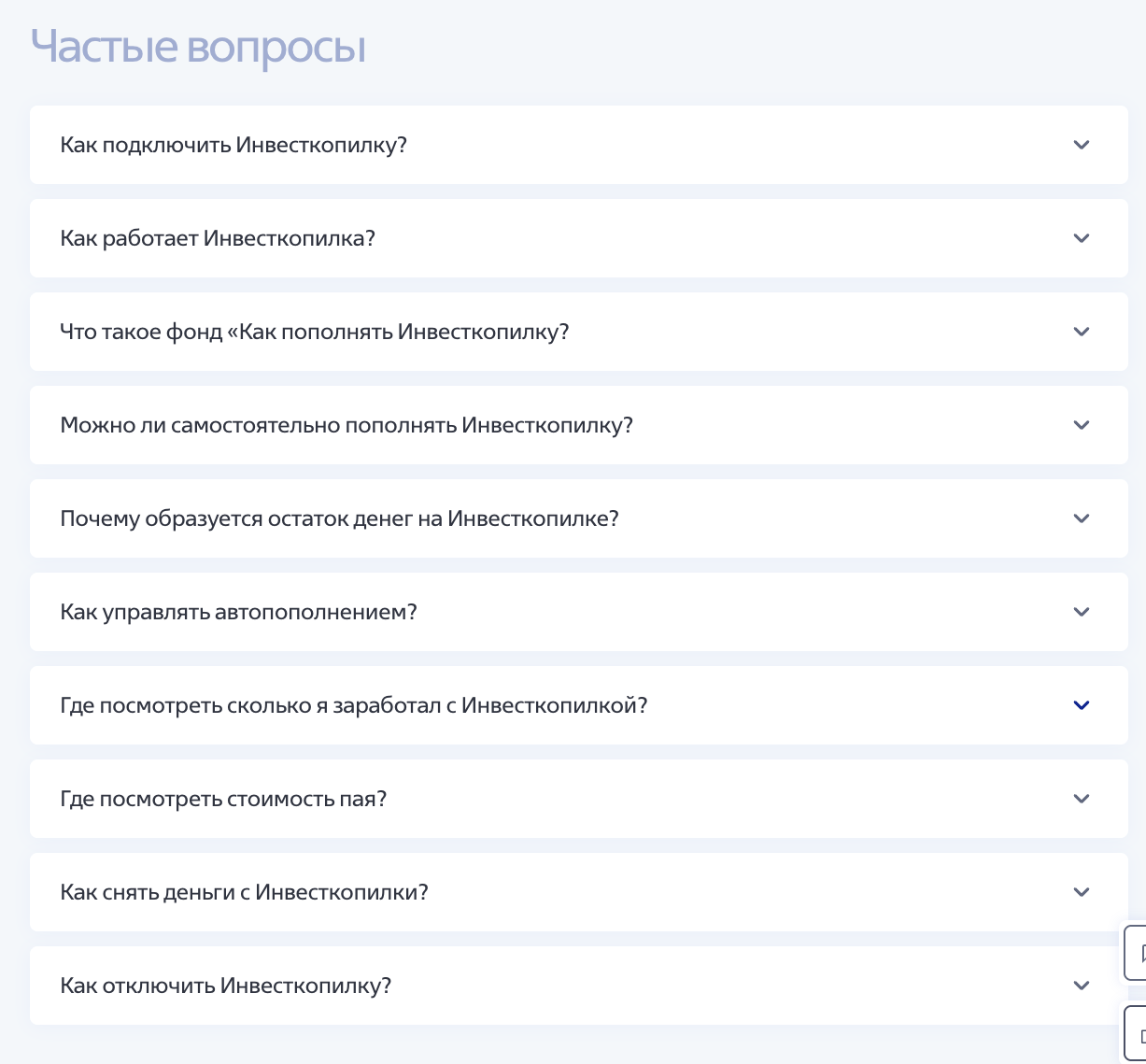Screen dimensions: 1146x1064
Task: Expand the "Почему образуется остаток денег" arrow
Action: click(1082, 518)
